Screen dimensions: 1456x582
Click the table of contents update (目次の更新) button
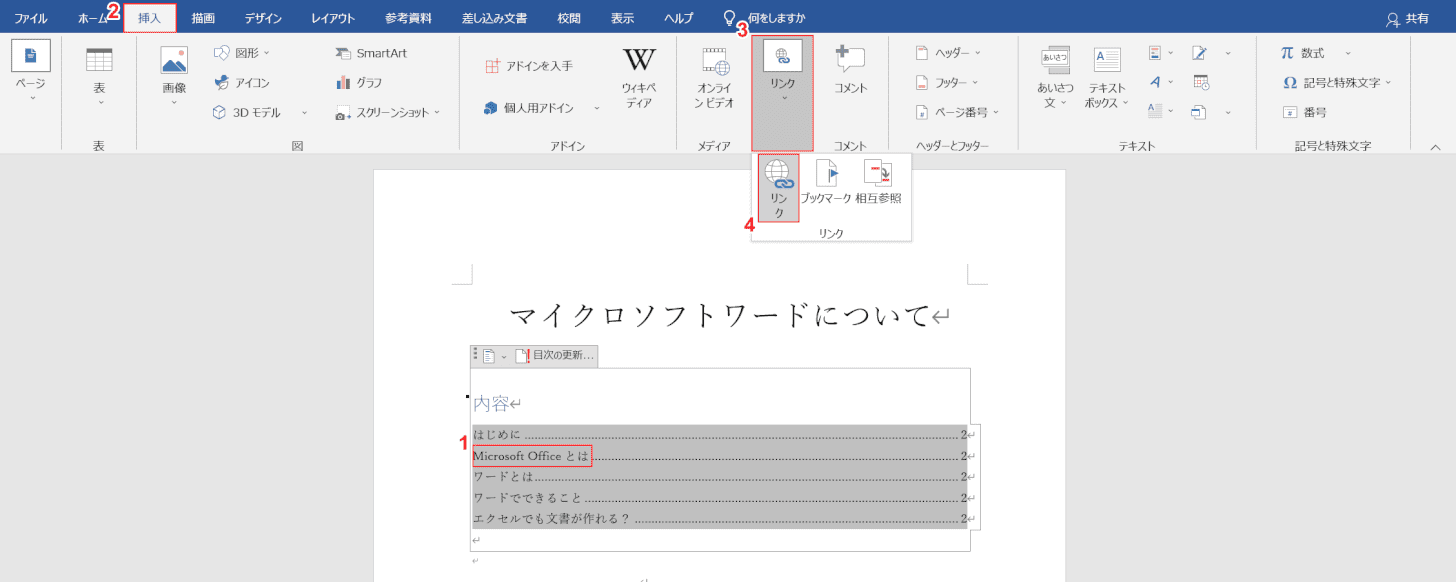[x=555, y=355]
